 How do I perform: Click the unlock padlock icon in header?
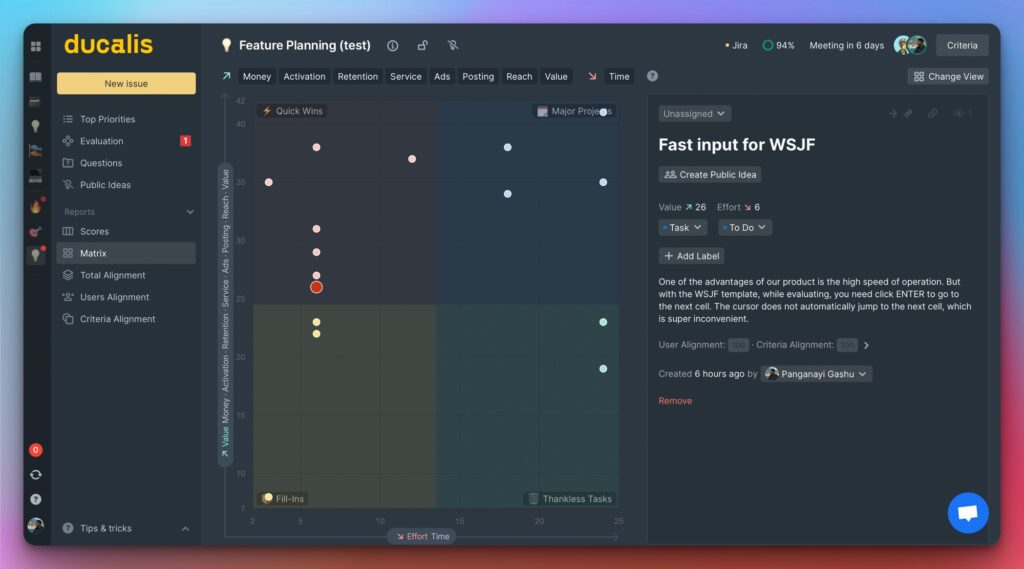click(422, 46)
